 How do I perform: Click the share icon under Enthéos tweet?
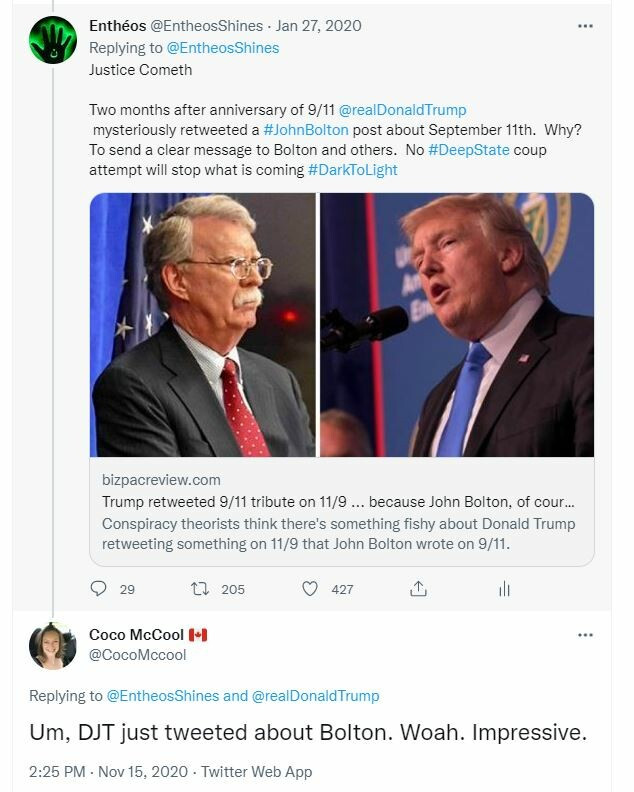tap(420, 589)
